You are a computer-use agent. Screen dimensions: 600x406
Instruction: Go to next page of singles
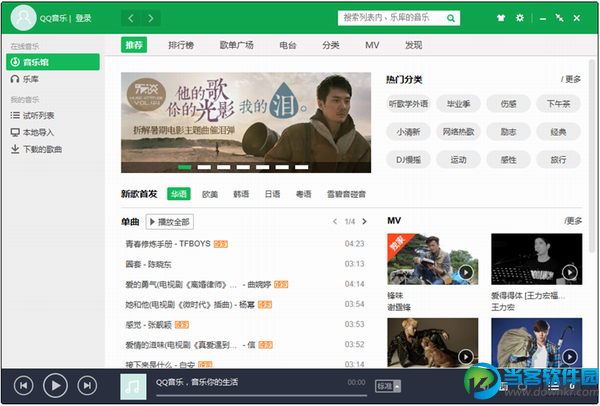point(364,222)
